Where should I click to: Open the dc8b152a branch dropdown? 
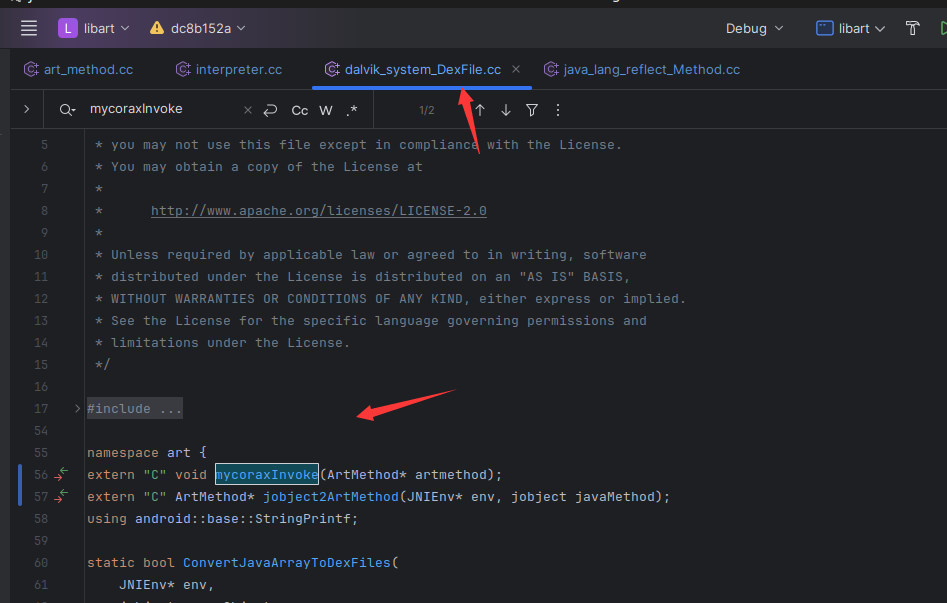pos(198,28)
